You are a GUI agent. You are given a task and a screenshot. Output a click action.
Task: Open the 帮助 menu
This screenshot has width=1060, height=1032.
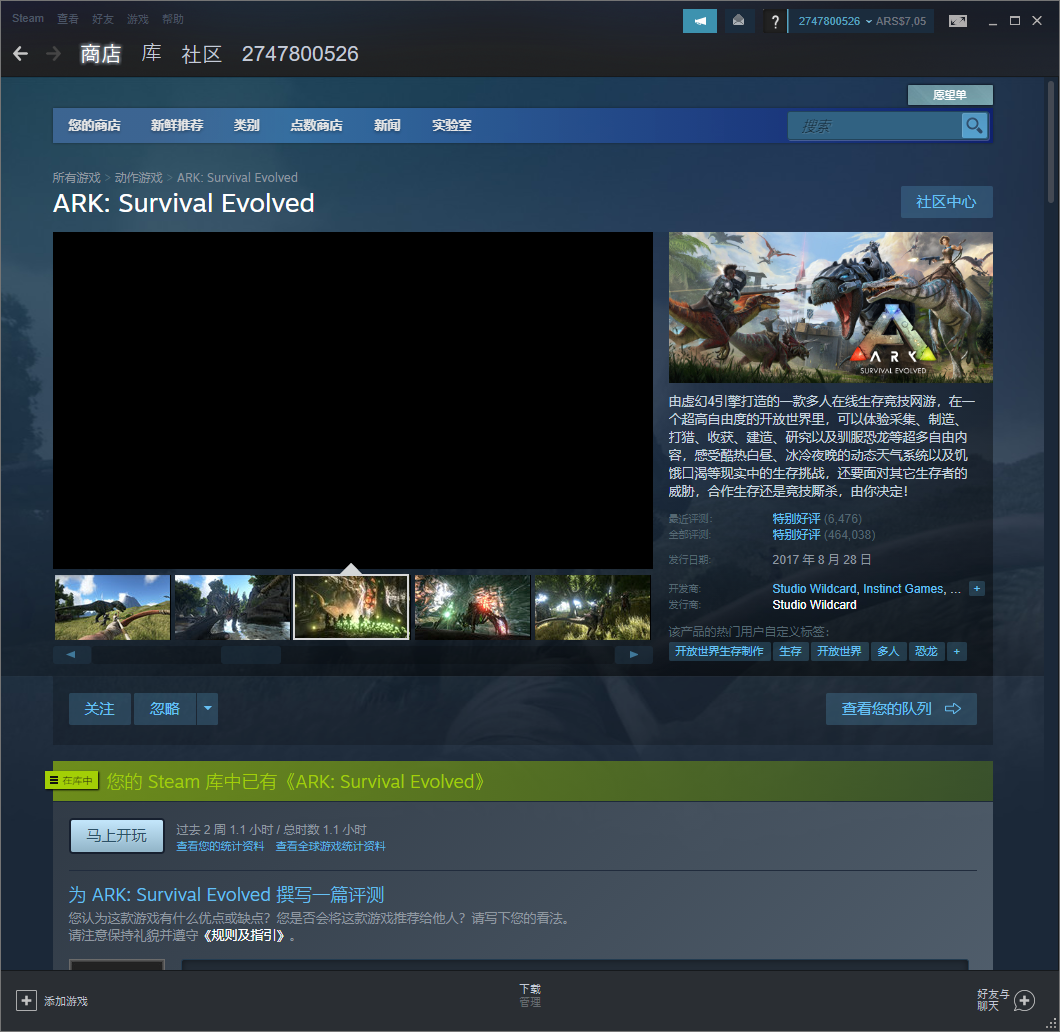(x=173, y=19)
